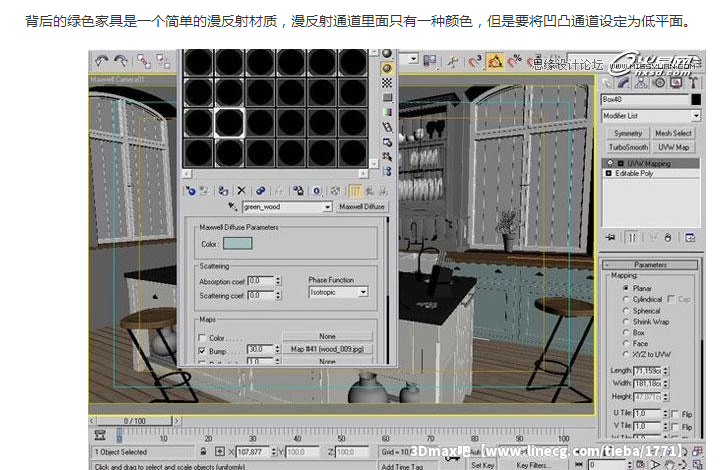
Task: Click Get Material icon in editor toolbar
Action: click(190, 190)
